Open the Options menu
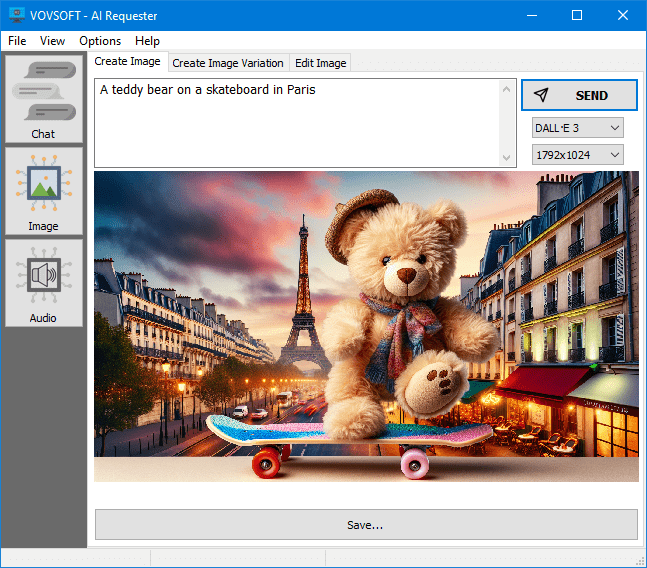The height and width of the screenshot is (568, 647). tap(100, 41)
